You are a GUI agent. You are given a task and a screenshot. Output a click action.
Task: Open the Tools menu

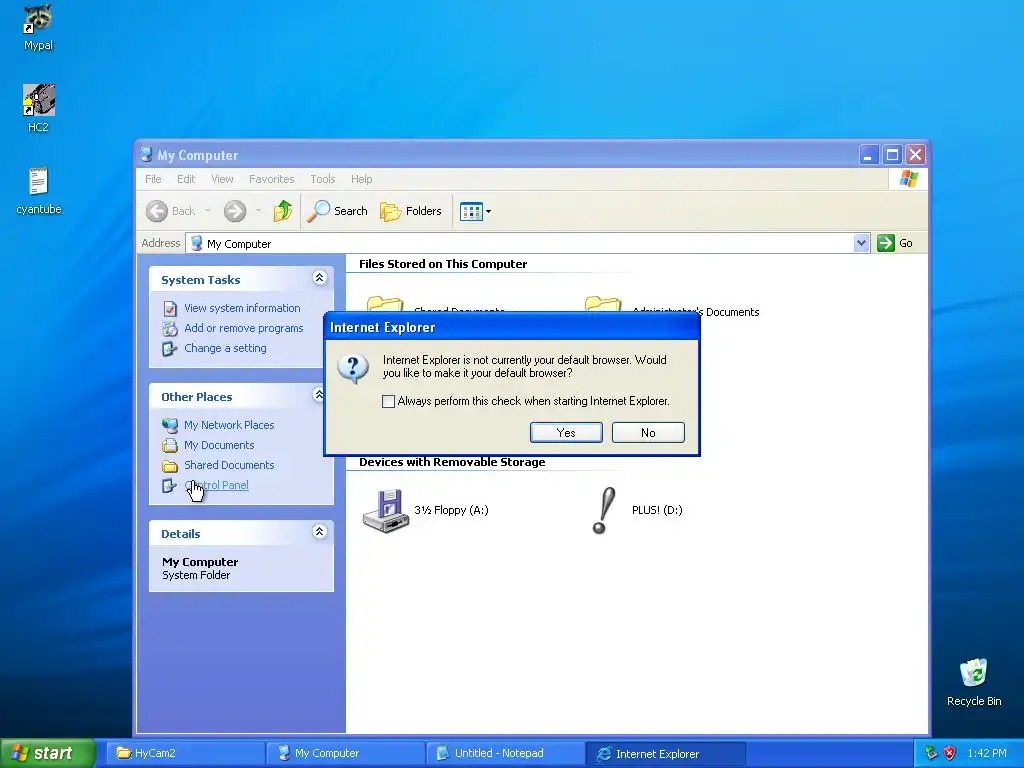(x=323, y=179)
